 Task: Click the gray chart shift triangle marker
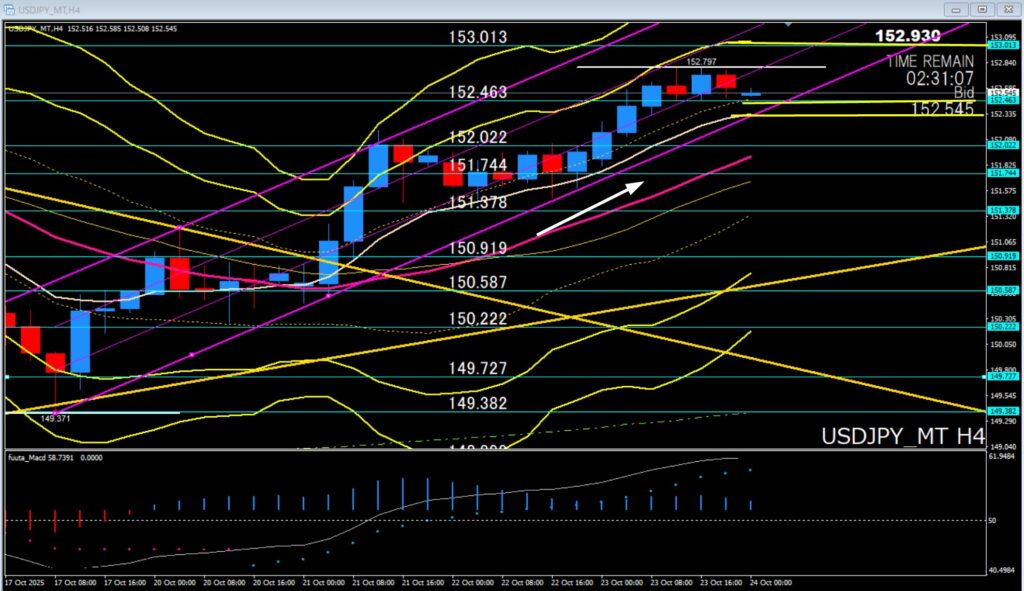tap(789, 24)
